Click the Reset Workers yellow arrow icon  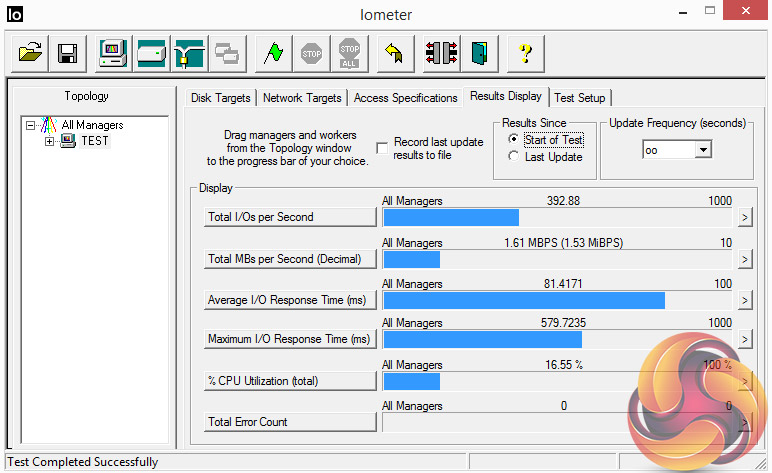[x=394, y=54]
